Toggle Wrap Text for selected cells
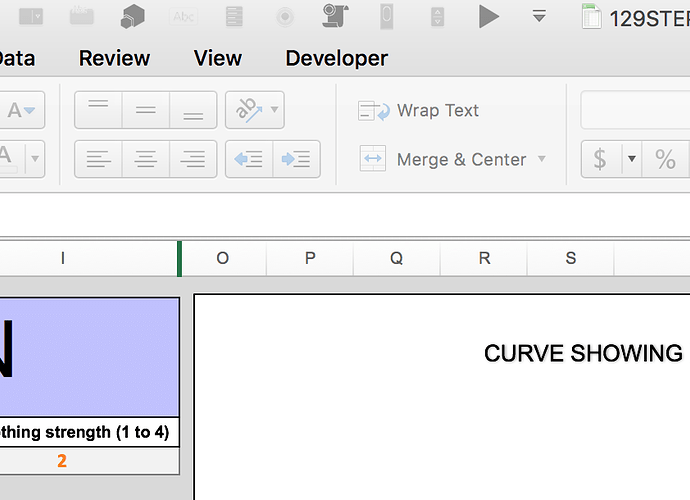Screen dimensions: 690x500 (x=419, y=111)
